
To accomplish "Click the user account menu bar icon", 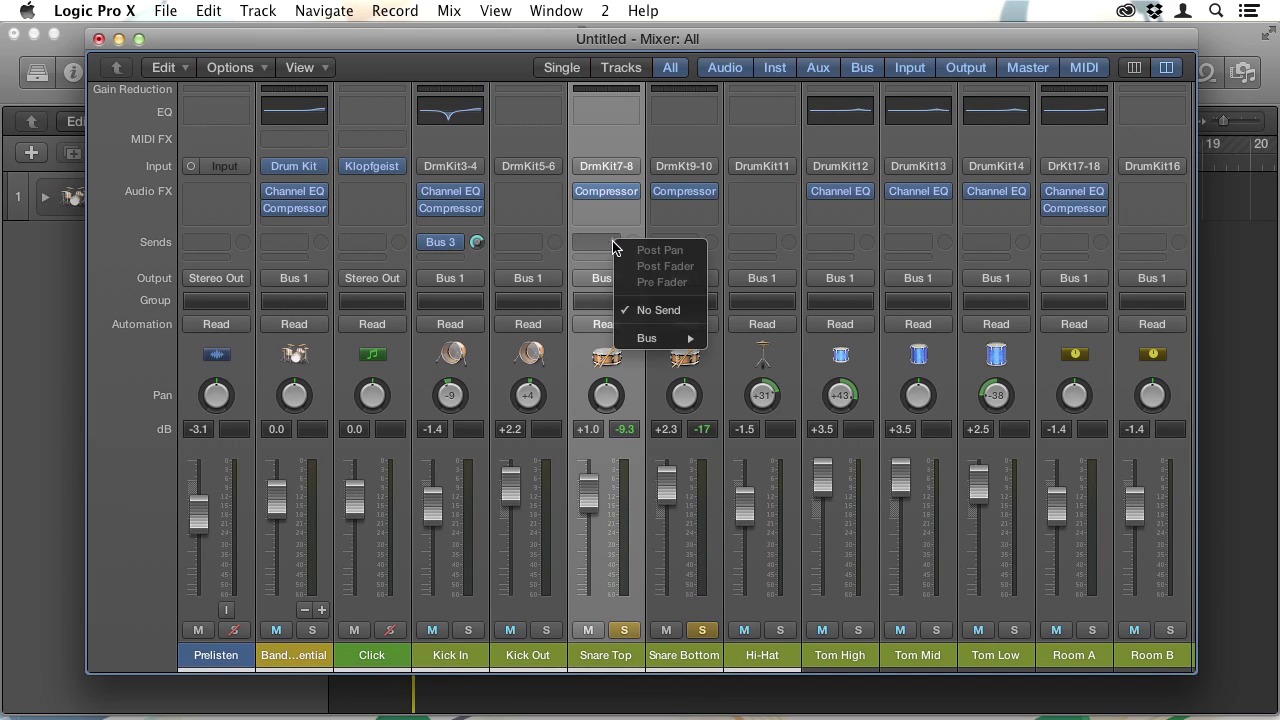I will coord(1183,11).
